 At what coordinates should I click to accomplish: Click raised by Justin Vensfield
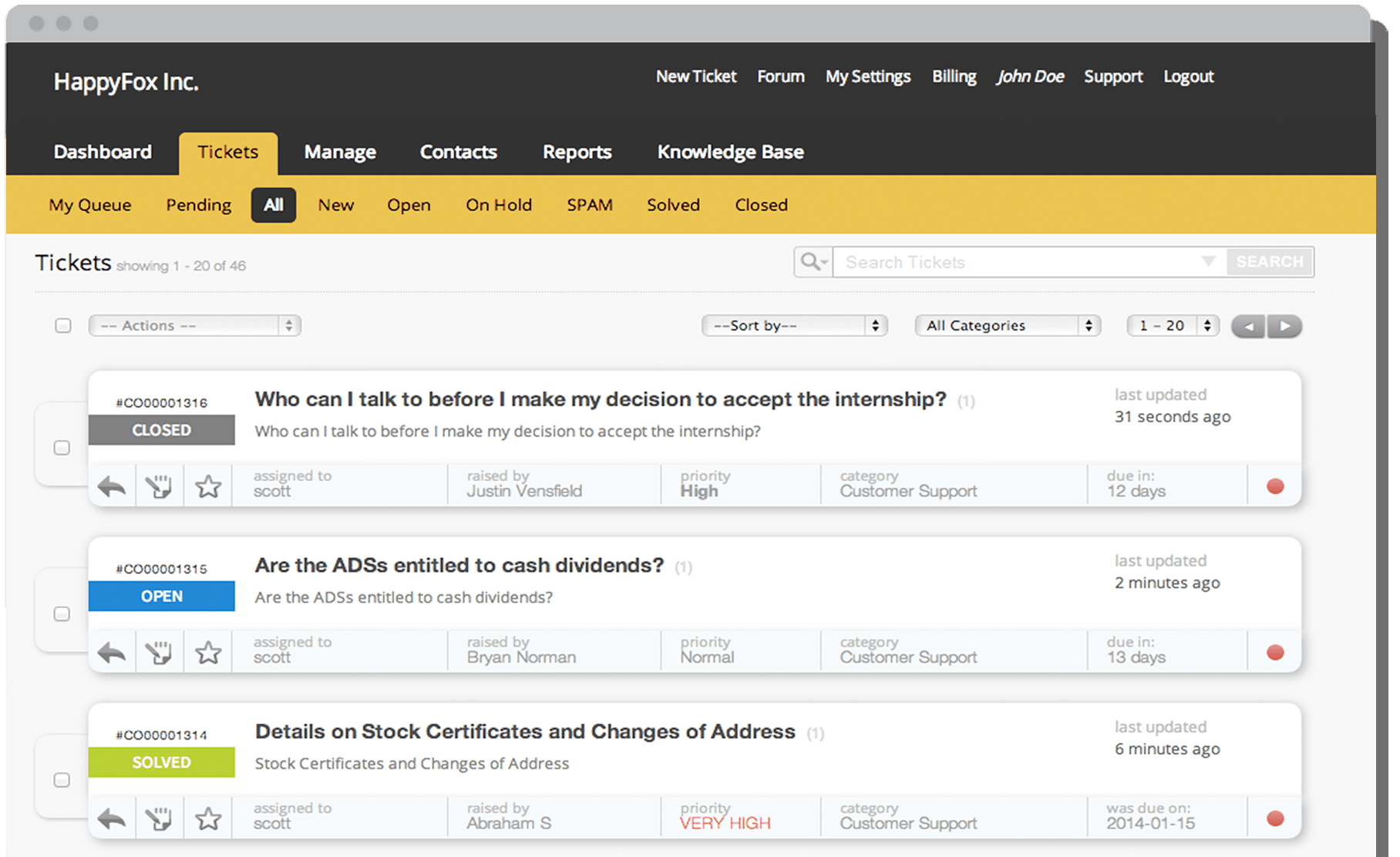(x=524, y=491)
